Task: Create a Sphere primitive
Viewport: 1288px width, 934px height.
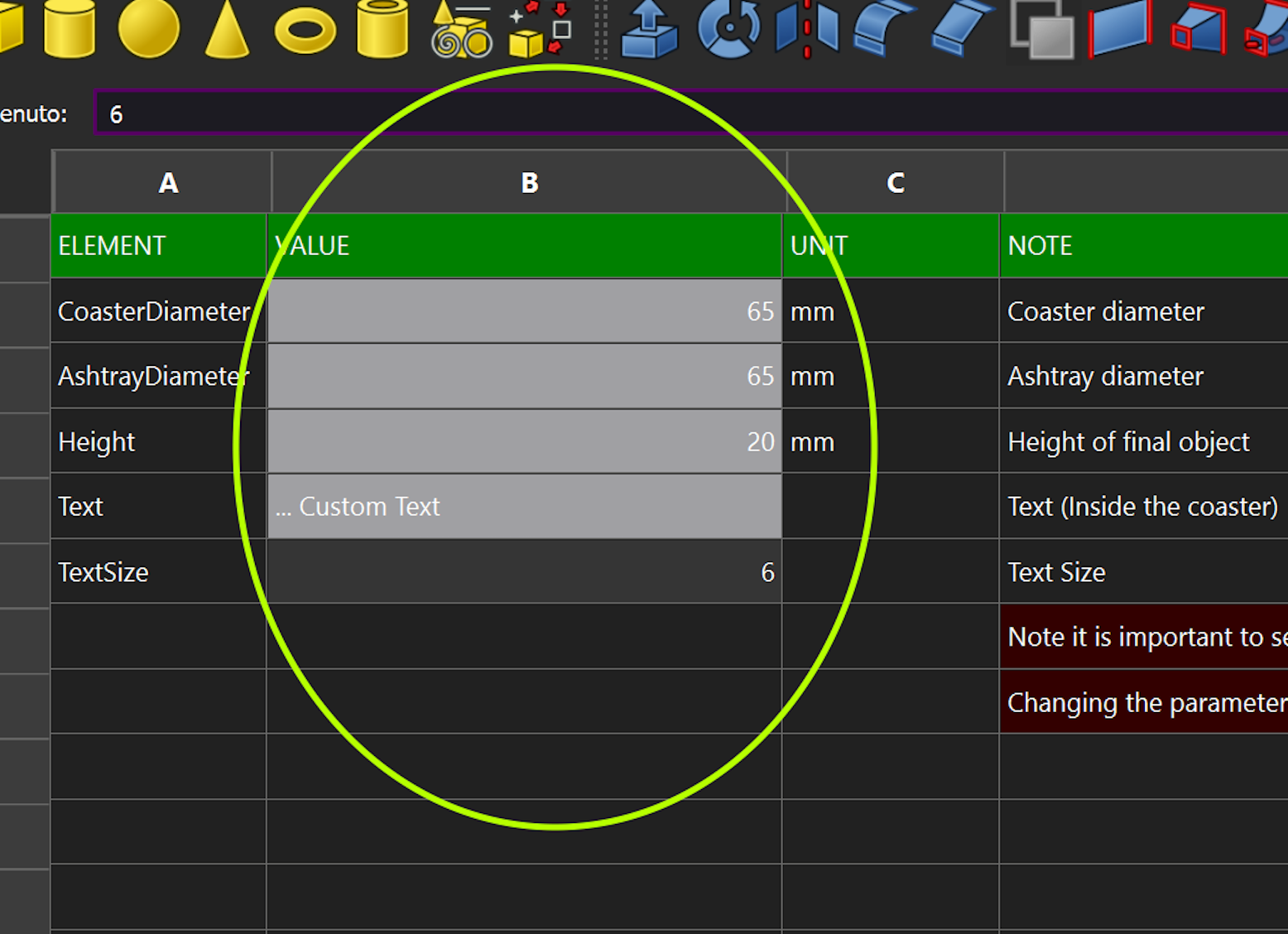Action: click(x=149, y=29)
